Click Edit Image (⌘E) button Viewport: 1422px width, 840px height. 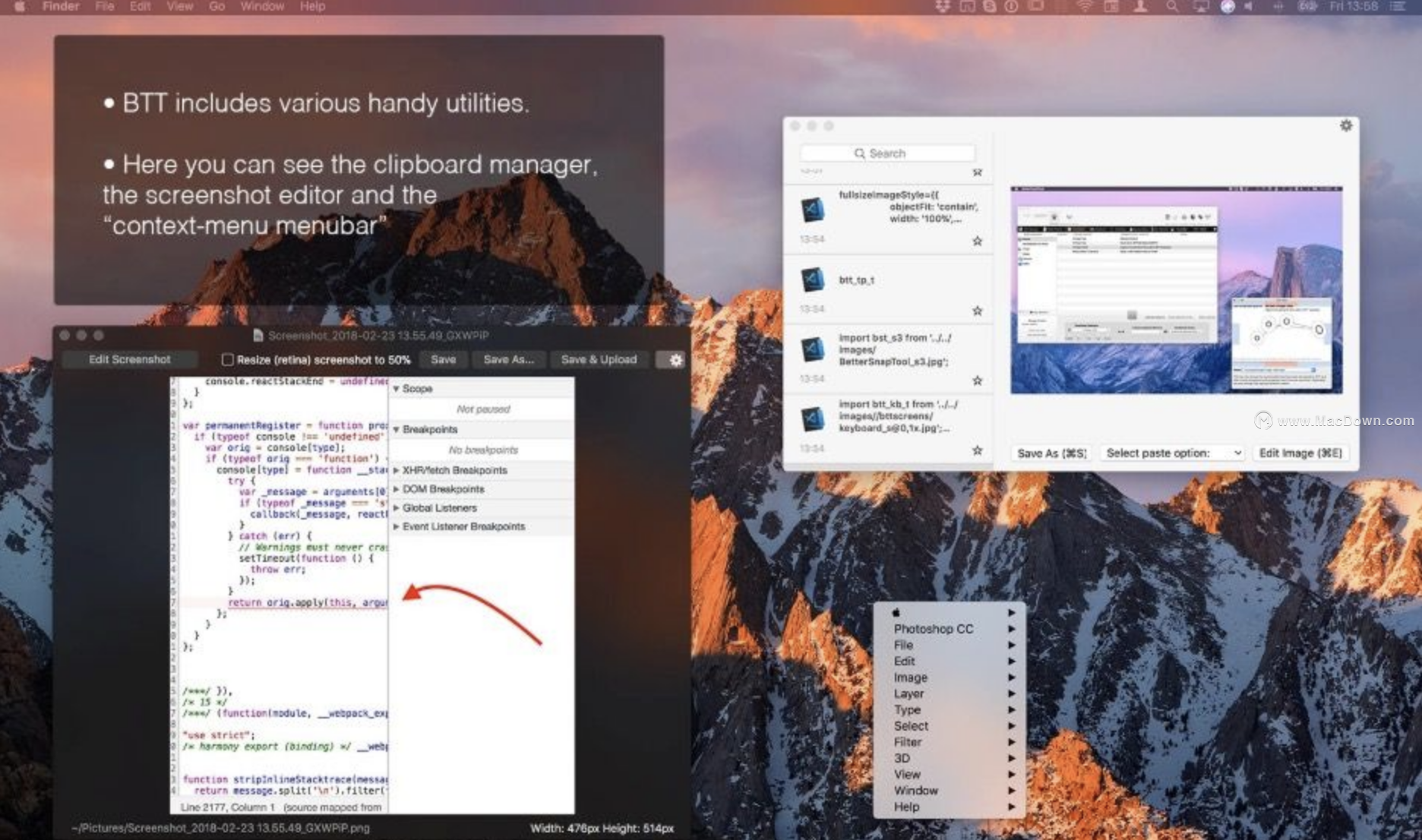1300,453
